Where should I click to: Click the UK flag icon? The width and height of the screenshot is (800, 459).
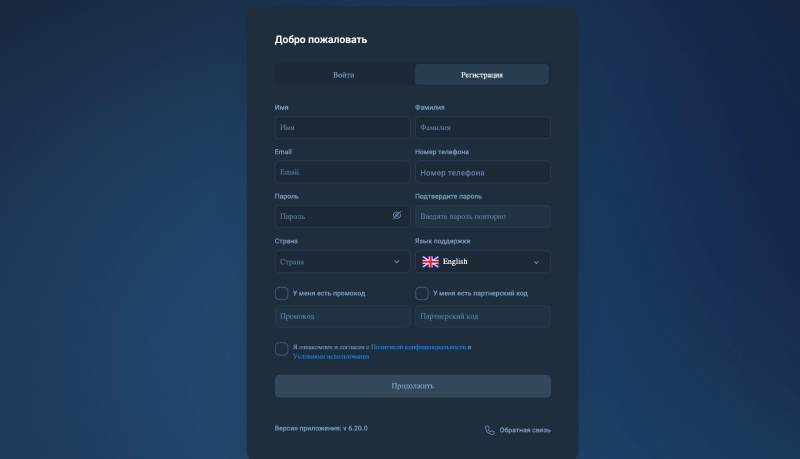click(x=430, y=262)
